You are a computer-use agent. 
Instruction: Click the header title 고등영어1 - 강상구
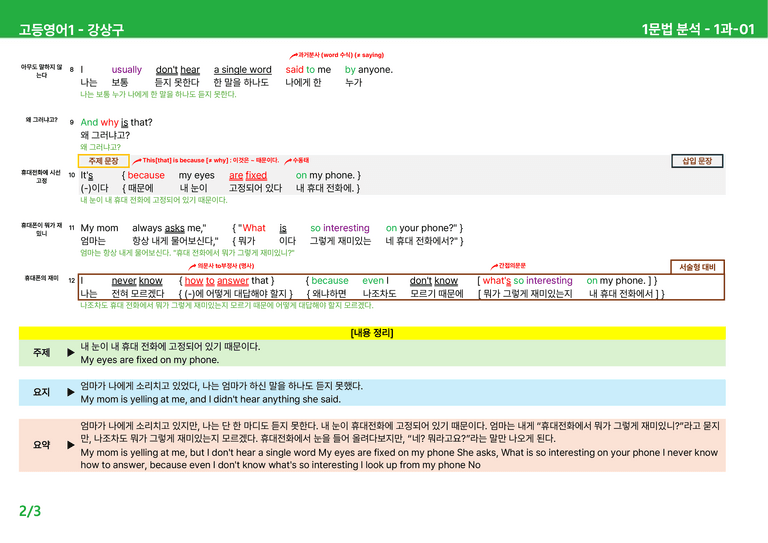(x=71, y=29)
